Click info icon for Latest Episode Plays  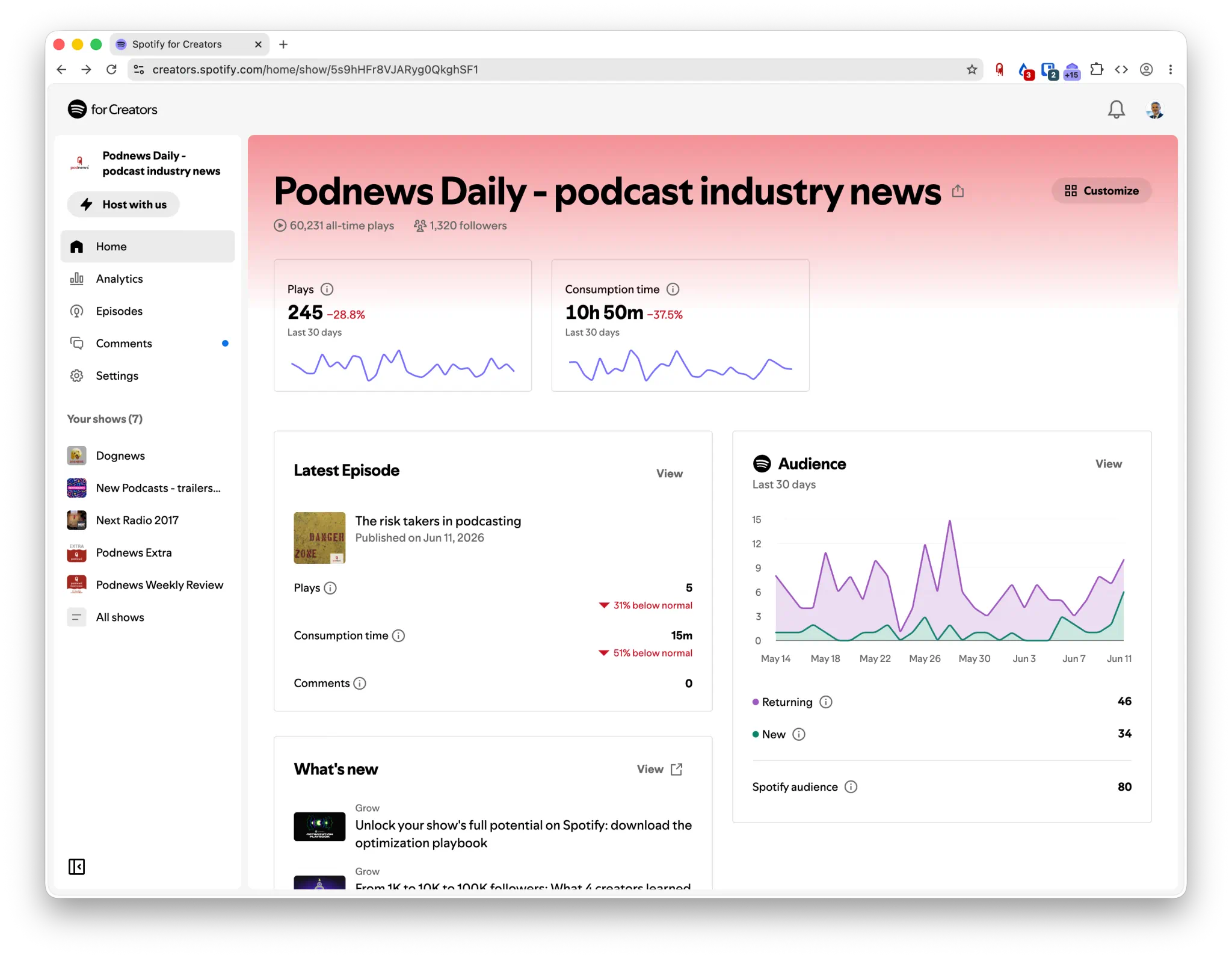click(x=330, y=588)
